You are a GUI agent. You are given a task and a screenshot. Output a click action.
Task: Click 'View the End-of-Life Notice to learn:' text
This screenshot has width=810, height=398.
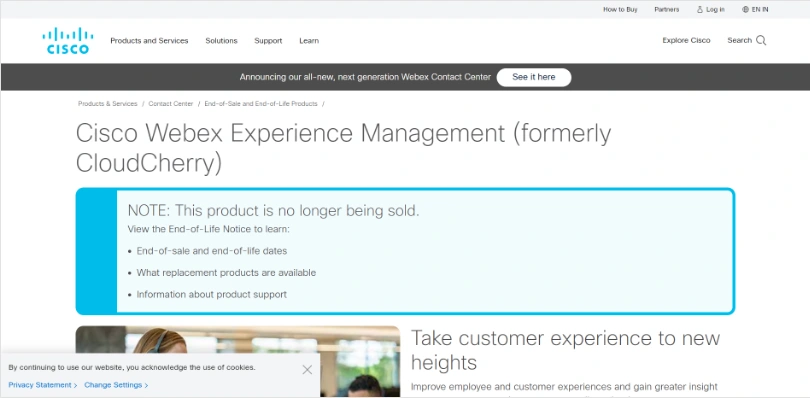pos(209,229)
